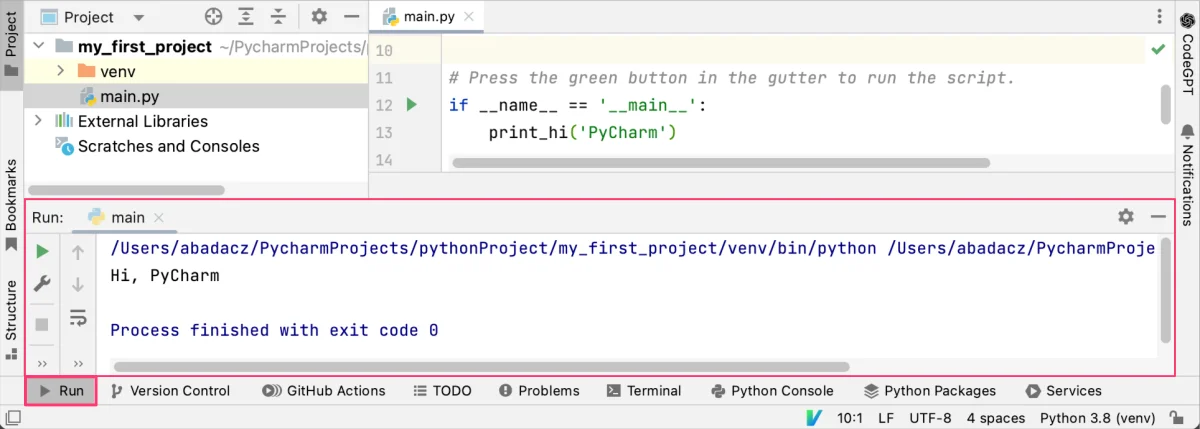Open the Version Control tool window

[170, 391]
